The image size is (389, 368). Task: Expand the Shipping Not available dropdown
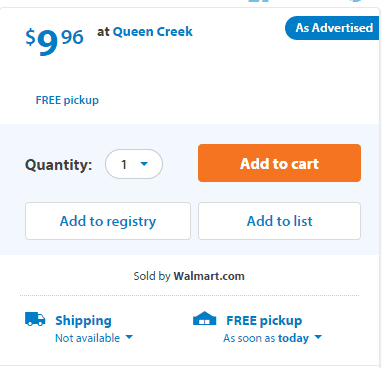coord(94,338)
